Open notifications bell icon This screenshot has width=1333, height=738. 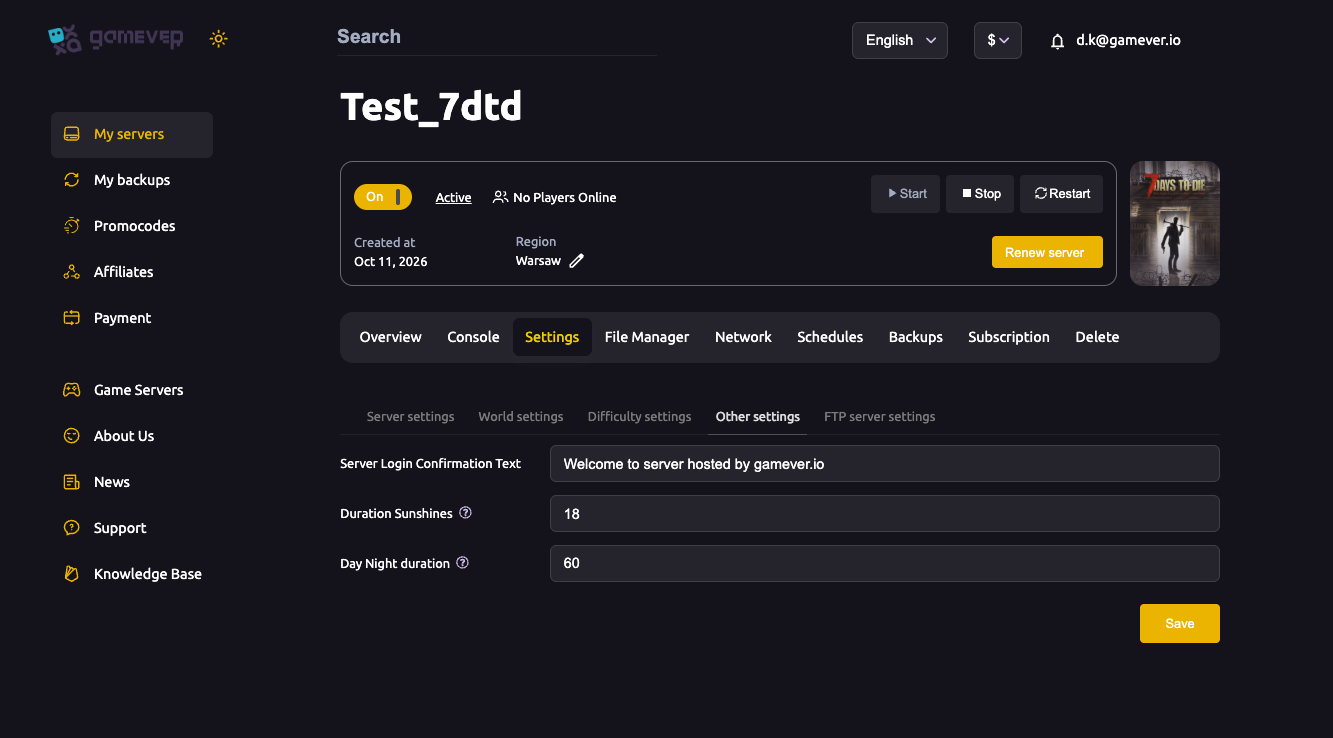point(1058,41)
